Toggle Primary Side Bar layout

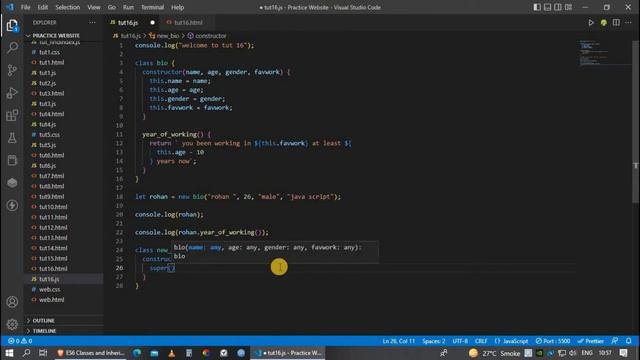click(x=537, y=7)
